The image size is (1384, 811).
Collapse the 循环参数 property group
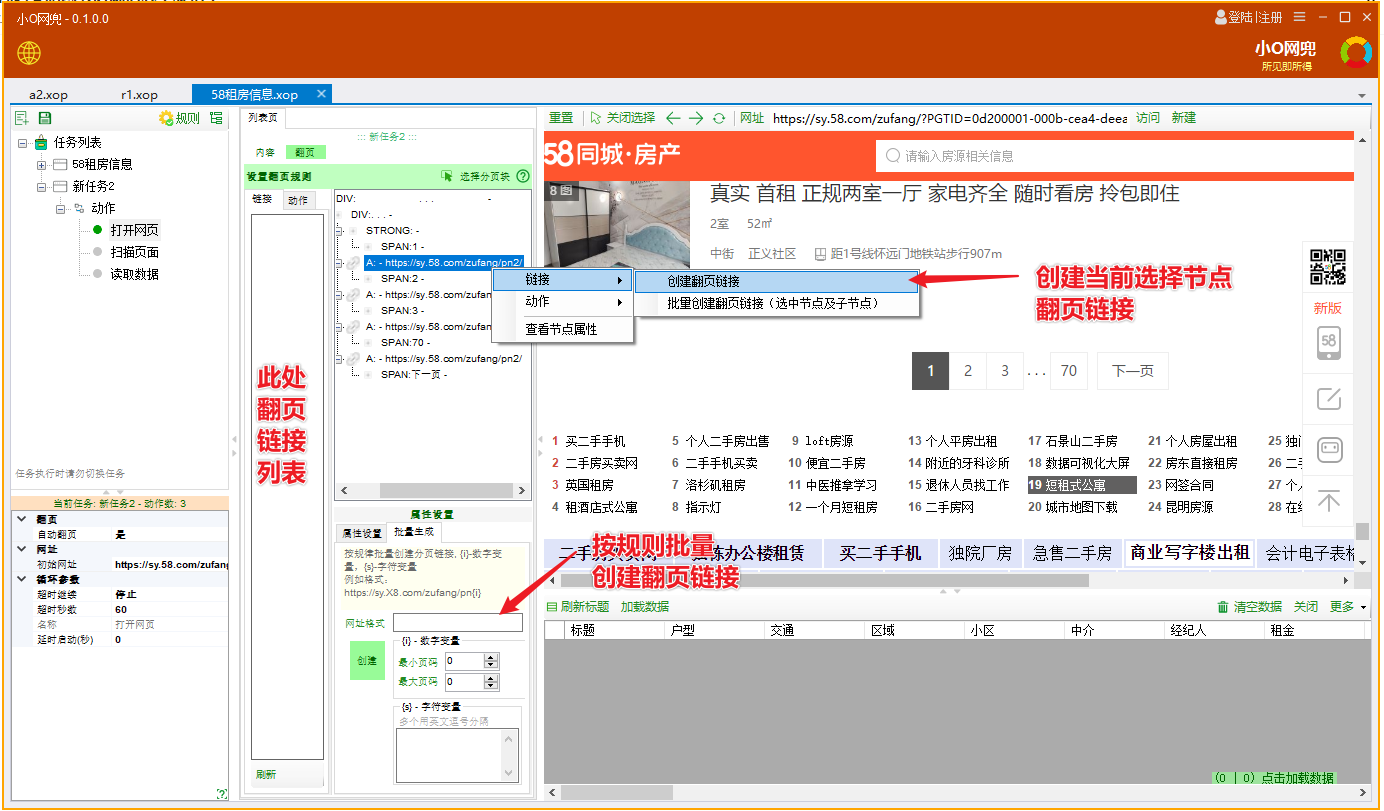pos(22,580)
